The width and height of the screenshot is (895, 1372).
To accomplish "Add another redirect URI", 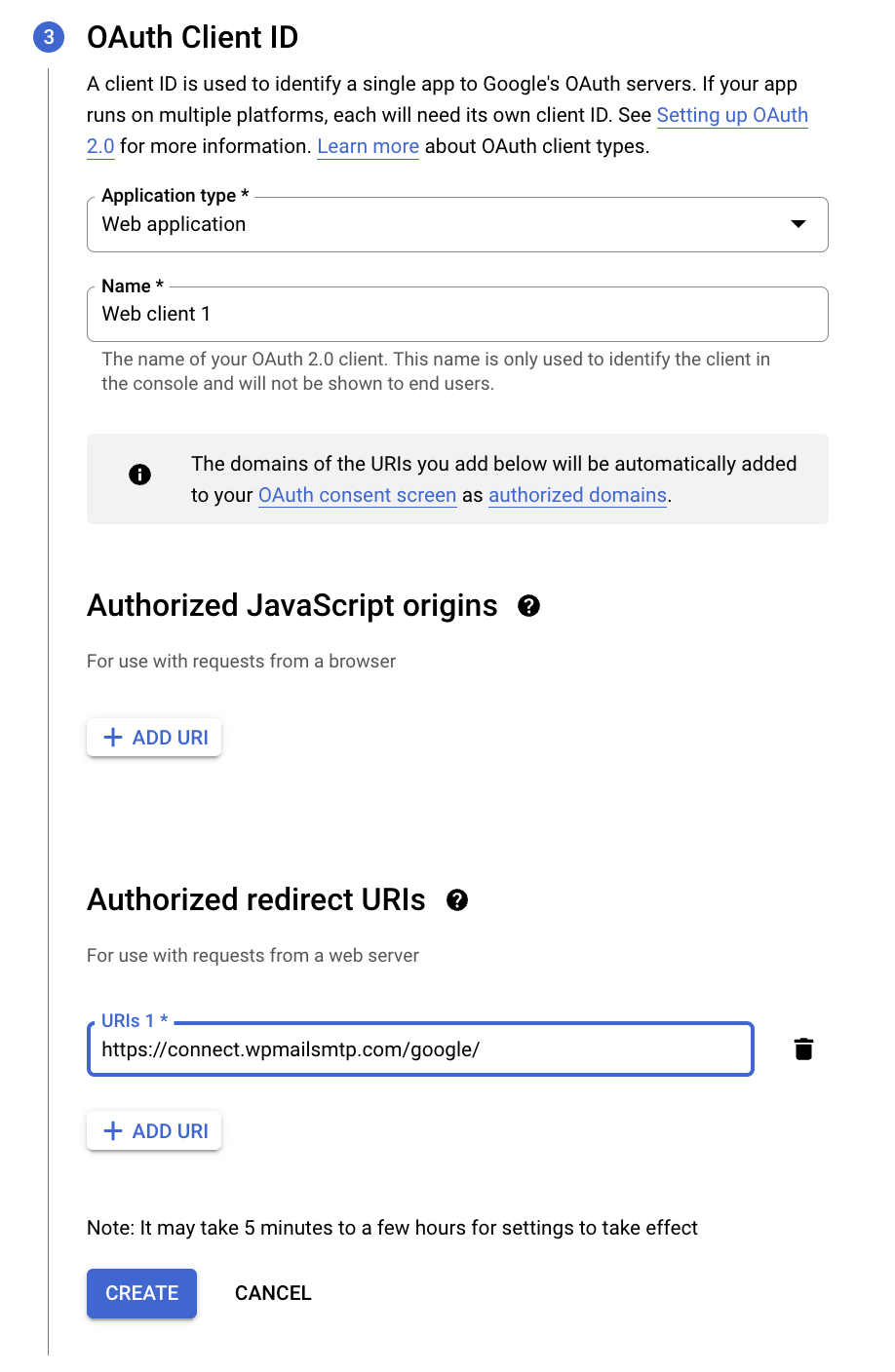I will click(154, 1131).
